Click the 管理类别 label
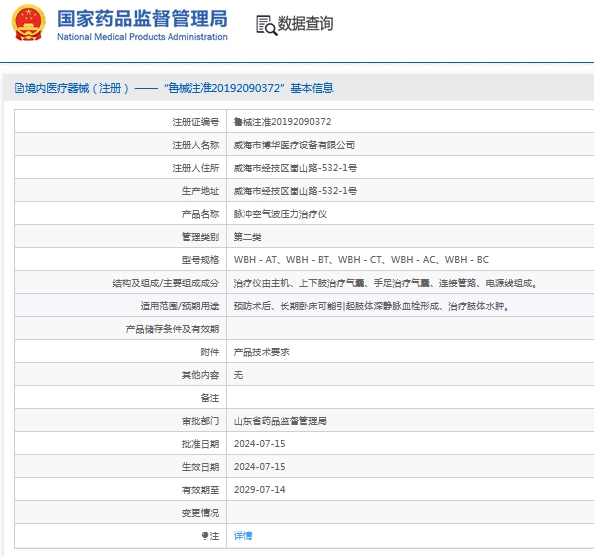The image size is (594, 557). pyautogui.click(x=200, y=237)
